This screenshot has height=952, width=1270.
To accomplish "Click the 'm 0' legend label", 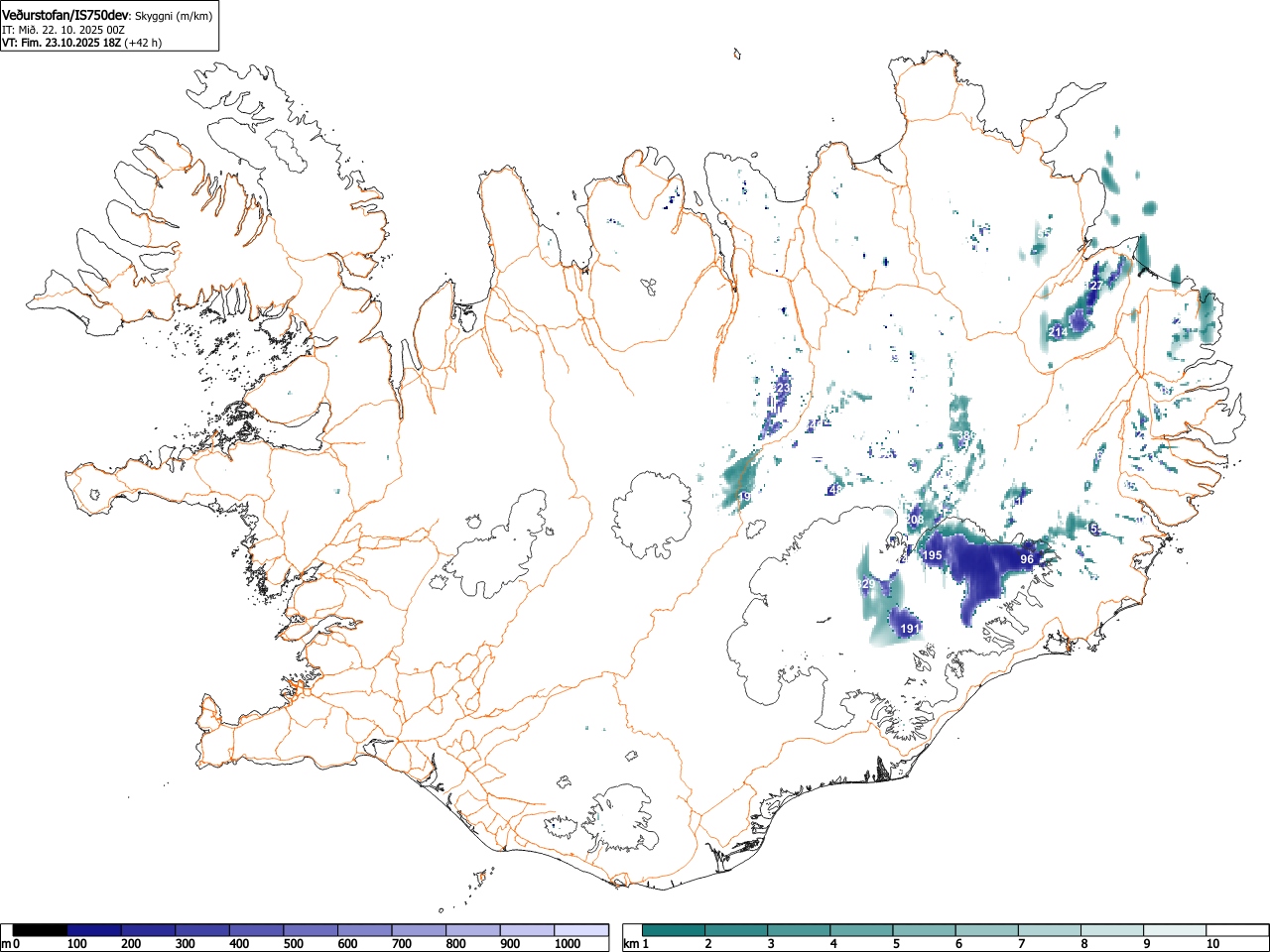I will [x=11, y=944].
